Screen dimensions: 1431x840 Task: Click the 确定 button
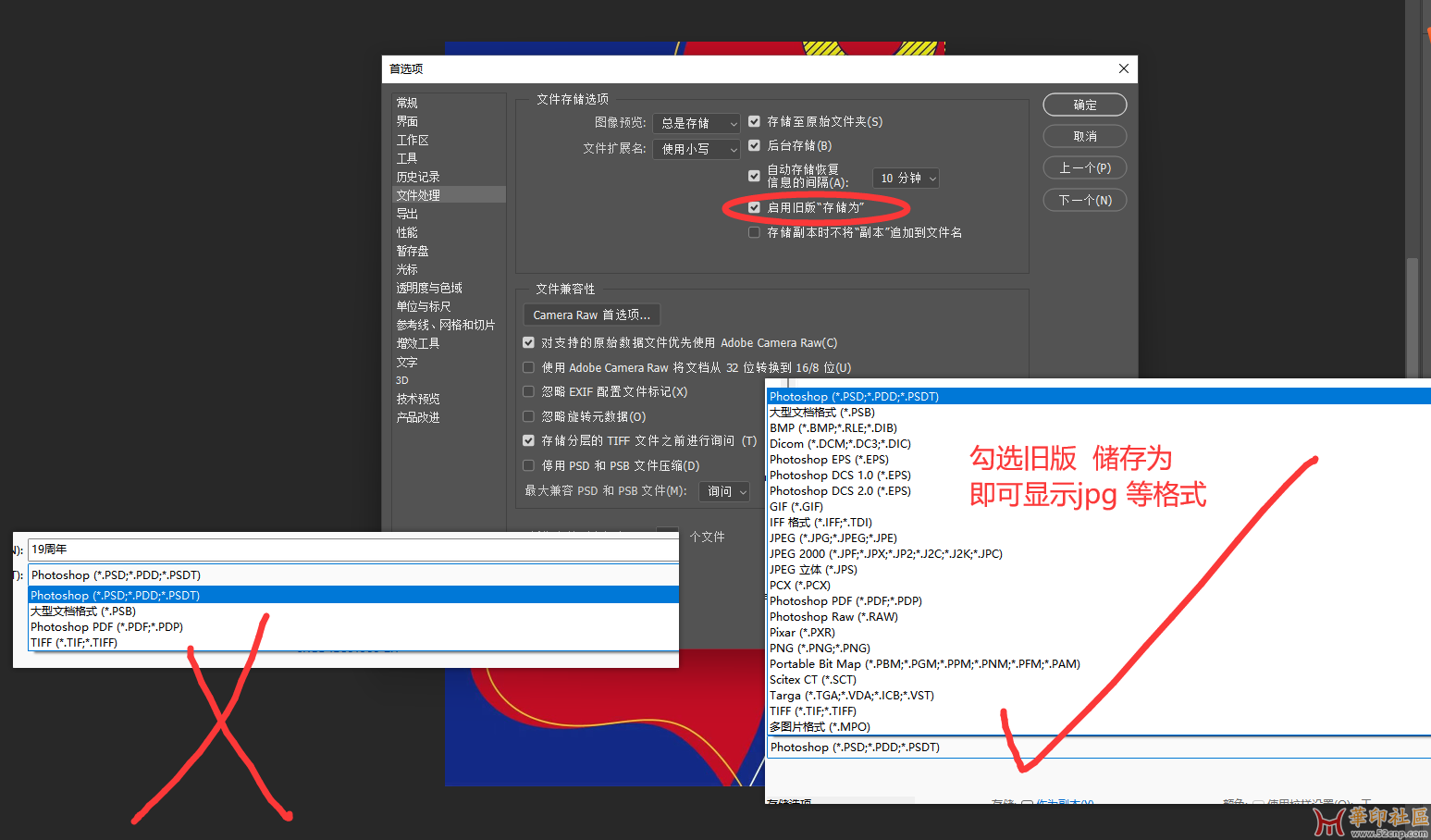(x=1084, y=104)
